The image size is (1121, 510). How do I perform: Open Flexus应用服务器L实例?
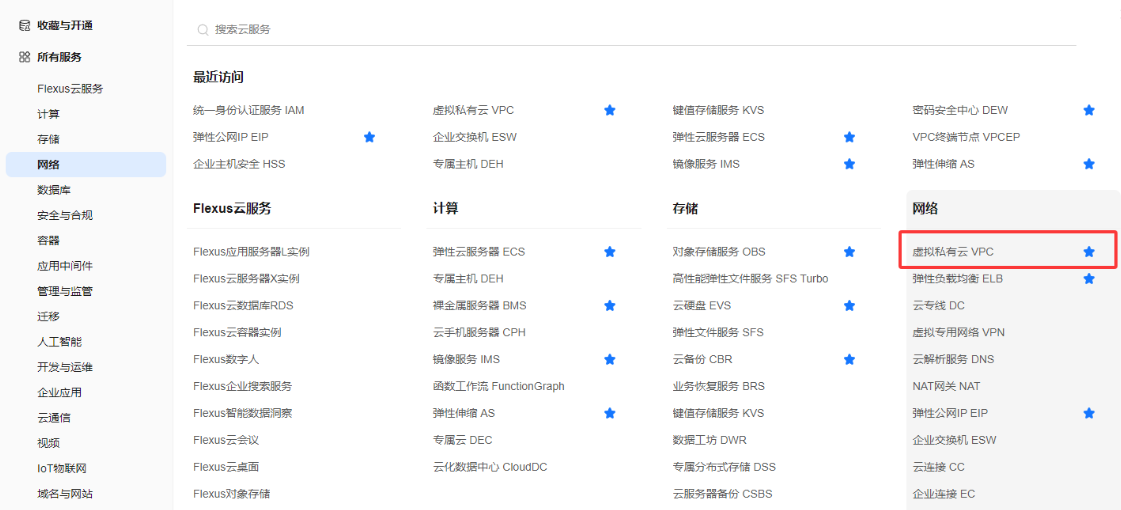(251, 252)
